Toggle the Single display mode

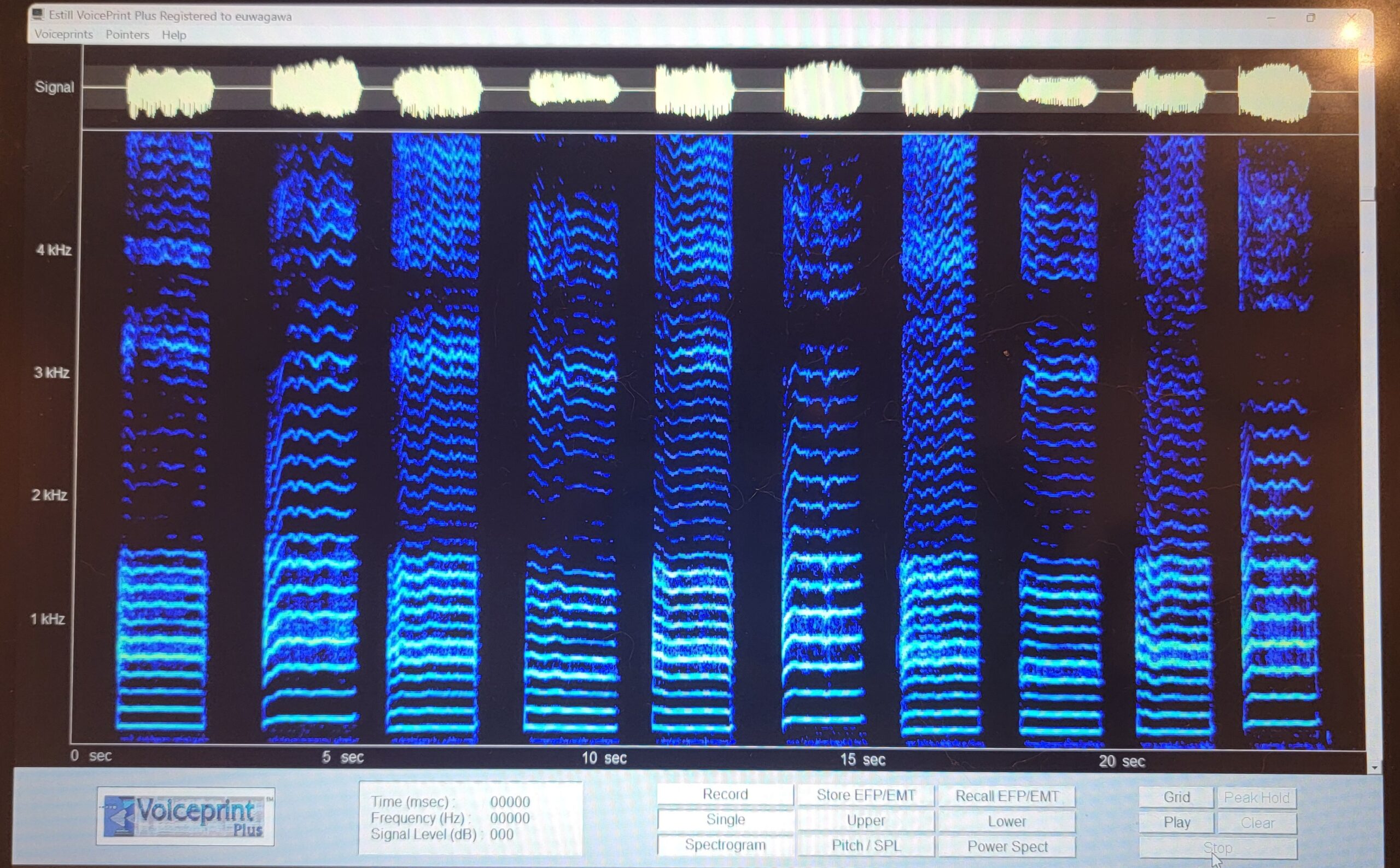click(725, 819)
